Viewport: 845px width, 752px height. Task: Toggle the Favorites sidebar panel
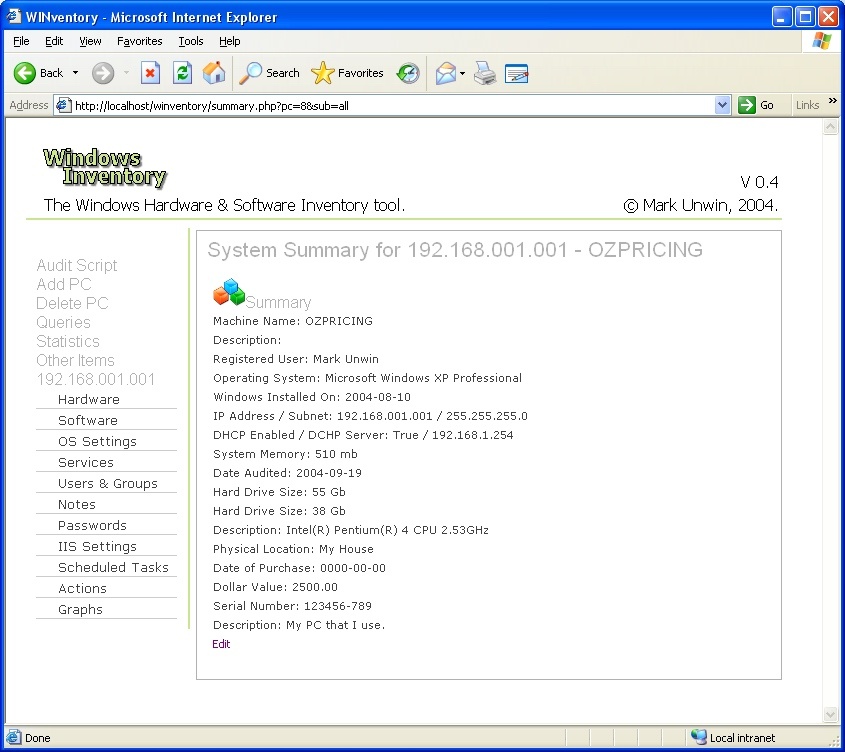(x=346, y=73)
